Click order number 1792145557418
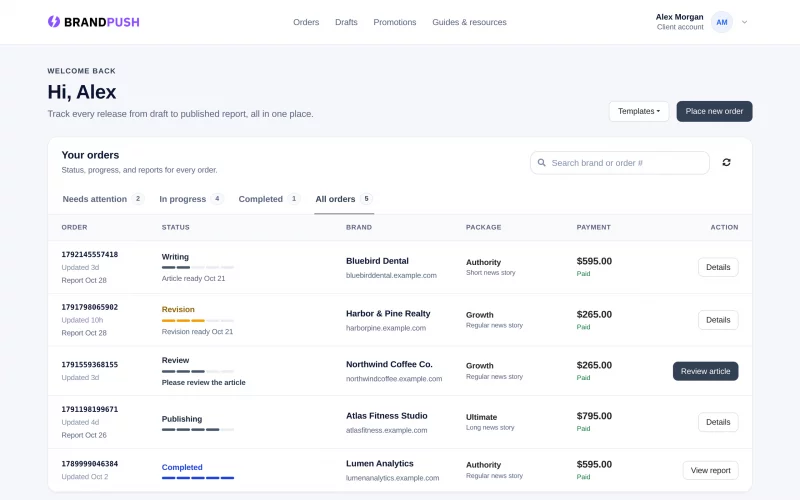This screenshot has width=800, height=500. click(90, 254)
